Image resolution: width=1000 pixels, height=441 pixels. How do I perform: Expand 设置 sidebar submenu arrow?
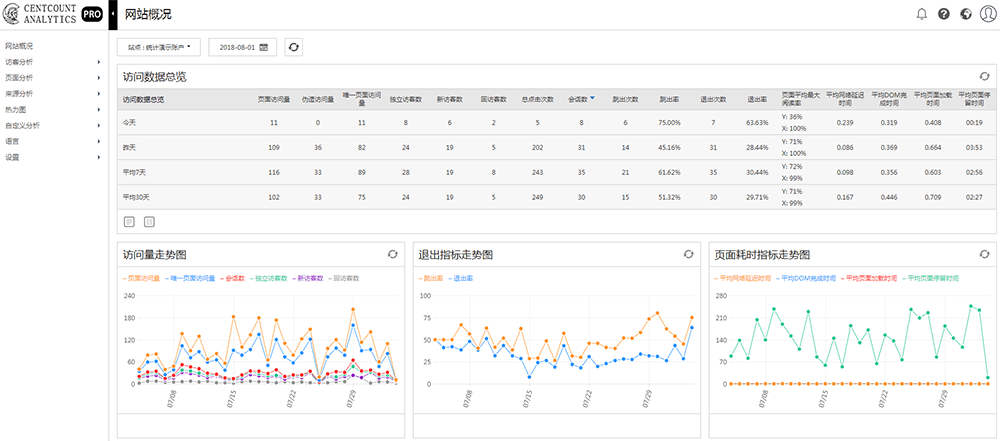tap(99, 157)
